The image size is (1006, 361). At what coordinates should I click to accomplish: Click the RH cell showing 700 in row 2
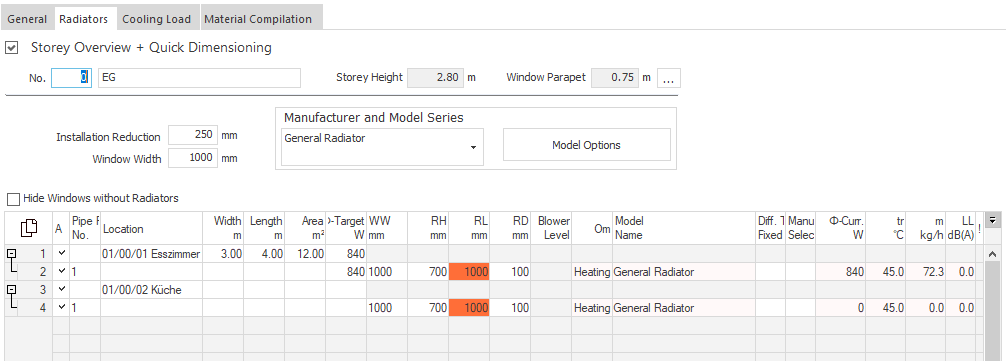coord(428,272)
